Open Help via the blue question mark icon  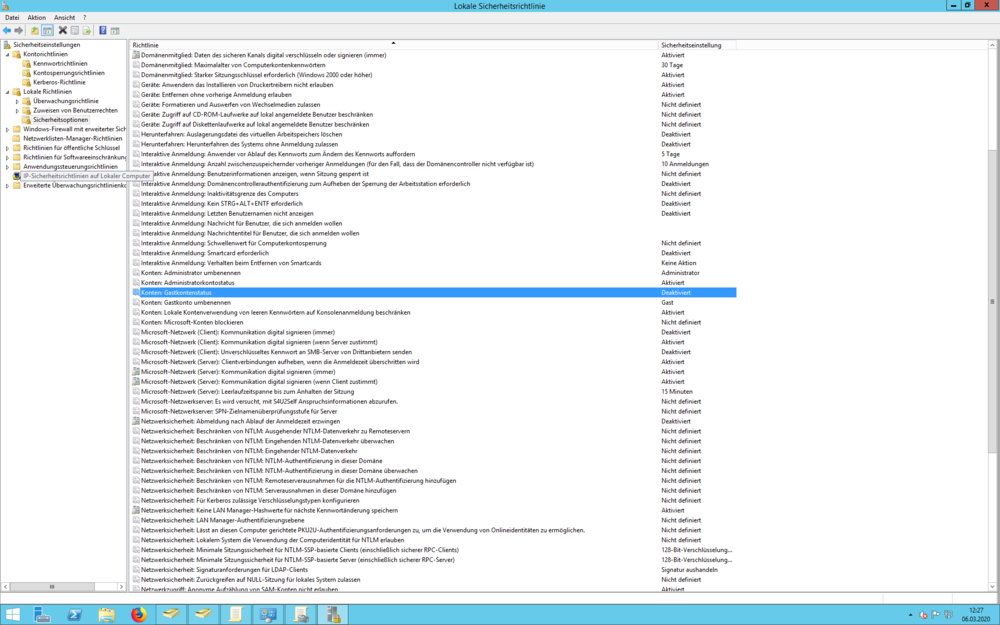(102, 31)
